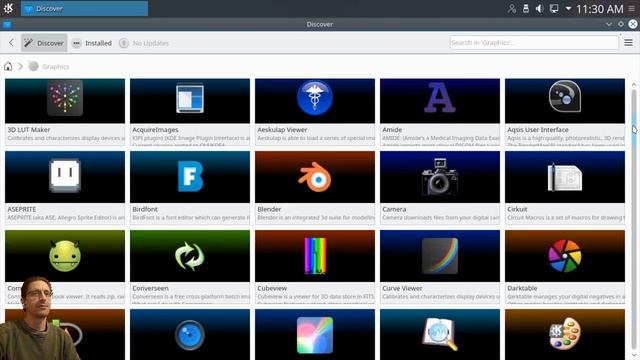Click the volume speaker tray icon
The width and height of the screenshot is (640, 360).
539,9
